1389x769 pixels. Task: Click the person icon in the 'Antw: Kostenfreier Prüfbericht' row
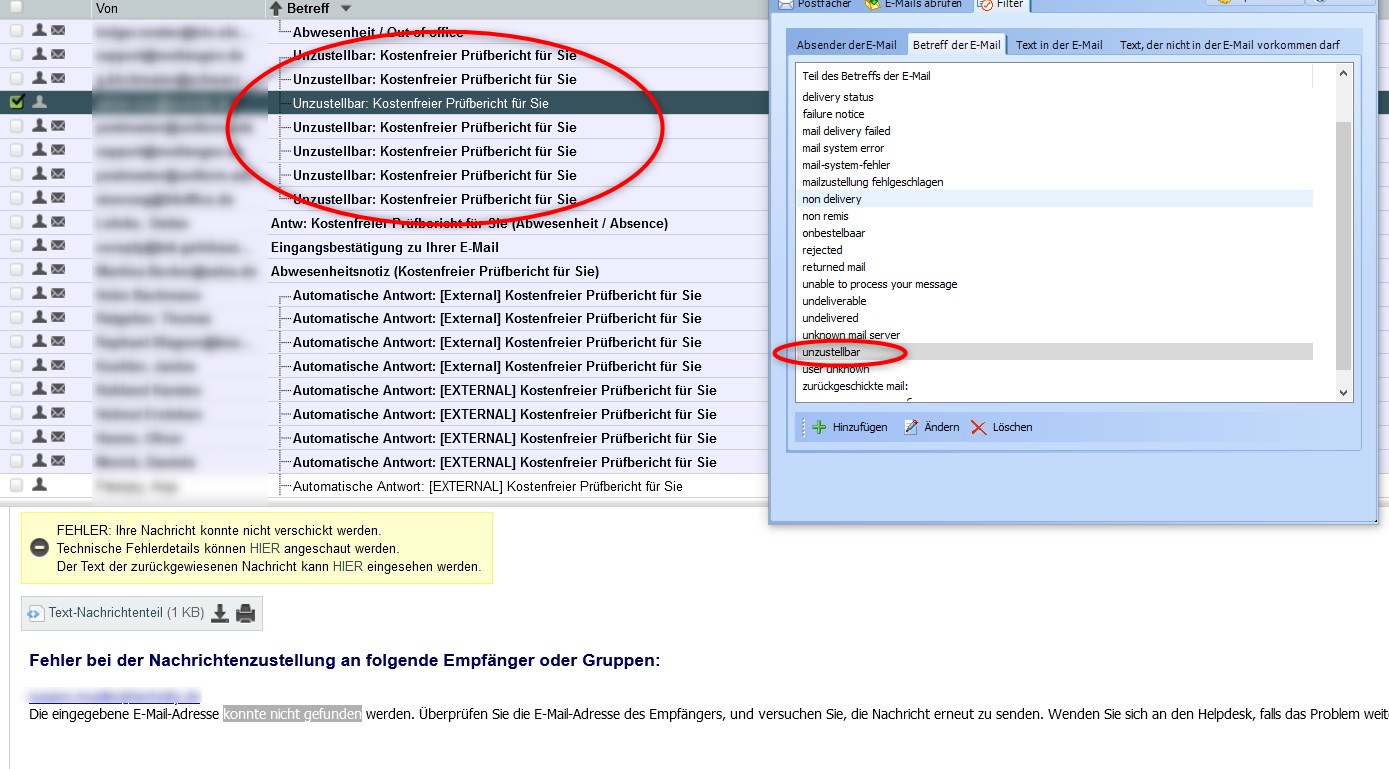click(39, 222)
